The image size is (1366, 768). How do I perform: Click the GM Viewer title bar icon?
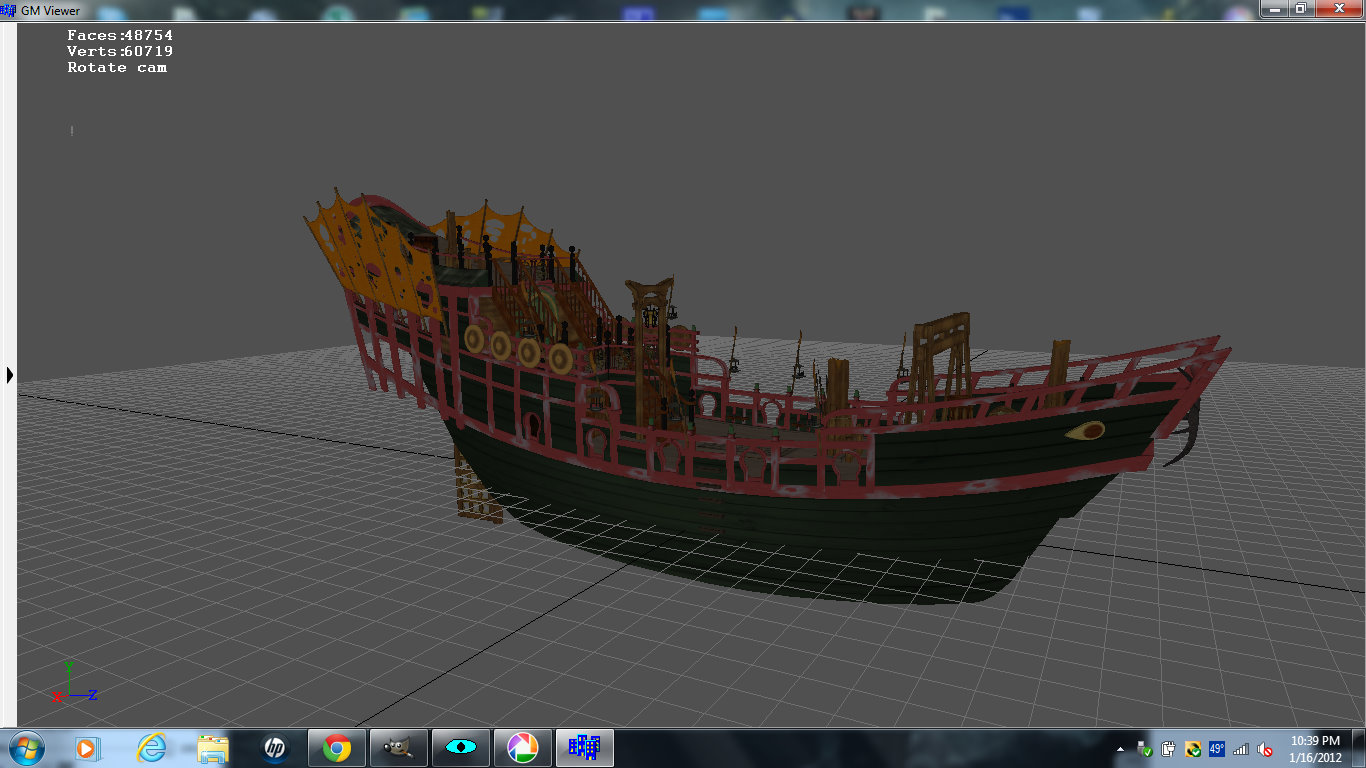tap(9, 10)
